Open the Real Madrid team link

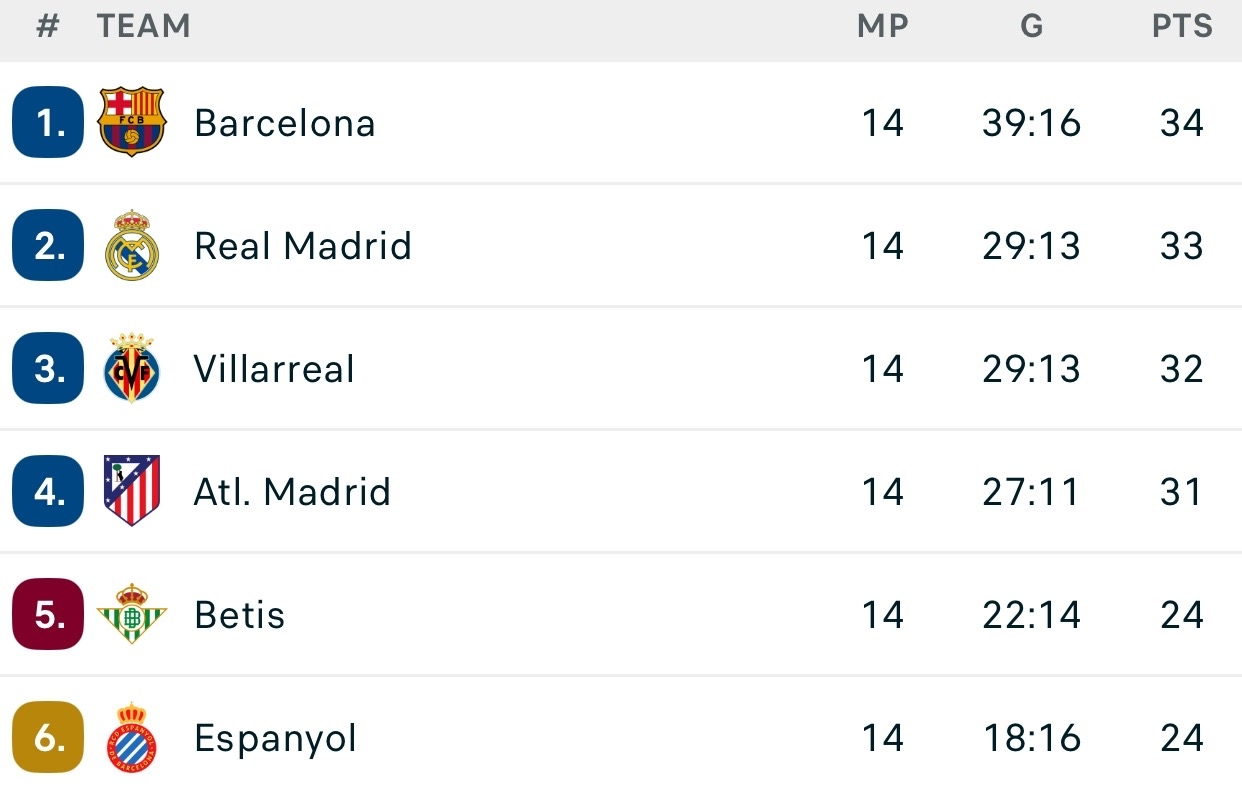pyautogui.click(x=303, y=246)
